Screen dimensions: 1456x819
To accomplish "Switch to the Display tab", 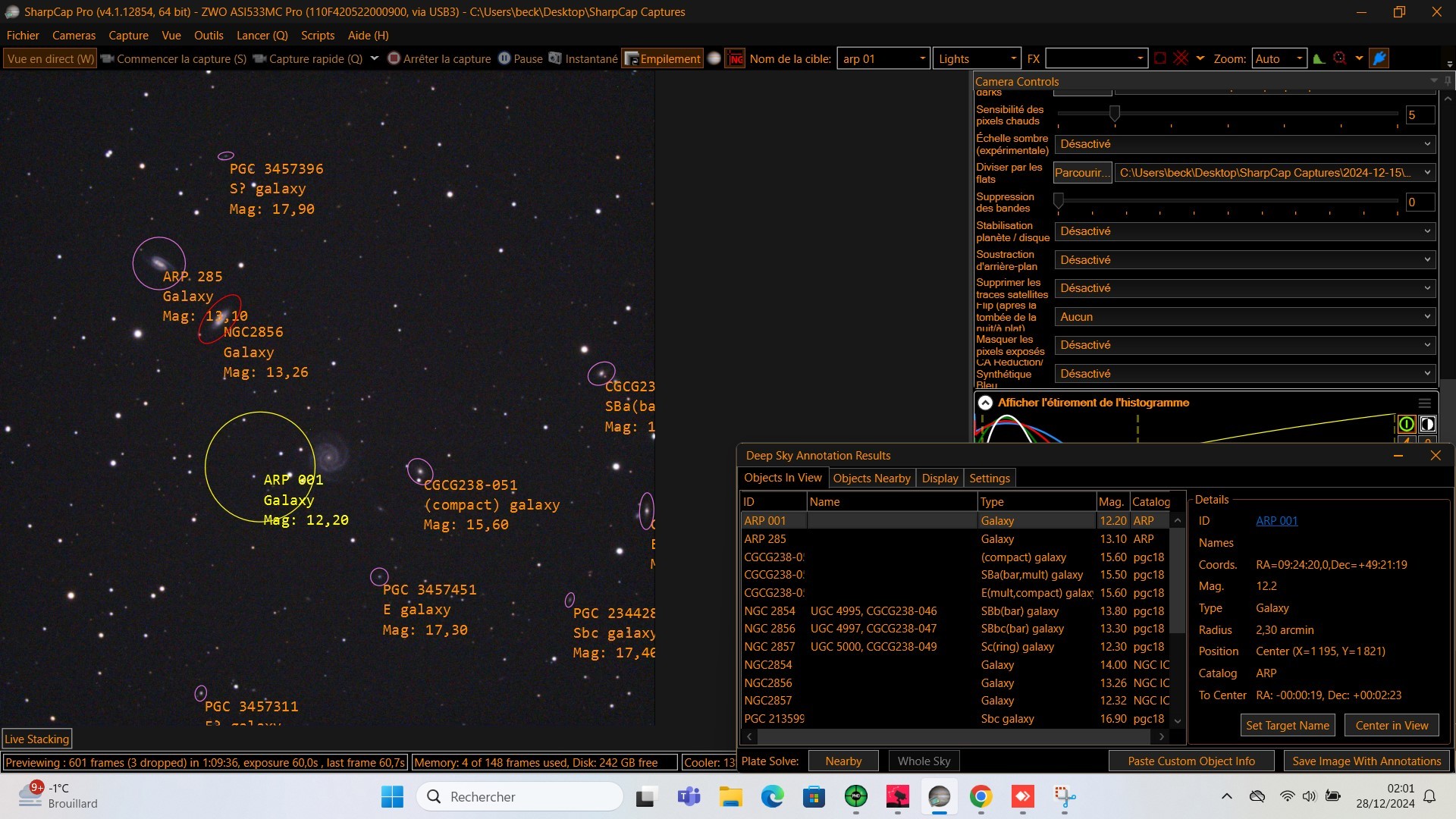I will pyautogui.click(x=940, y=478).
